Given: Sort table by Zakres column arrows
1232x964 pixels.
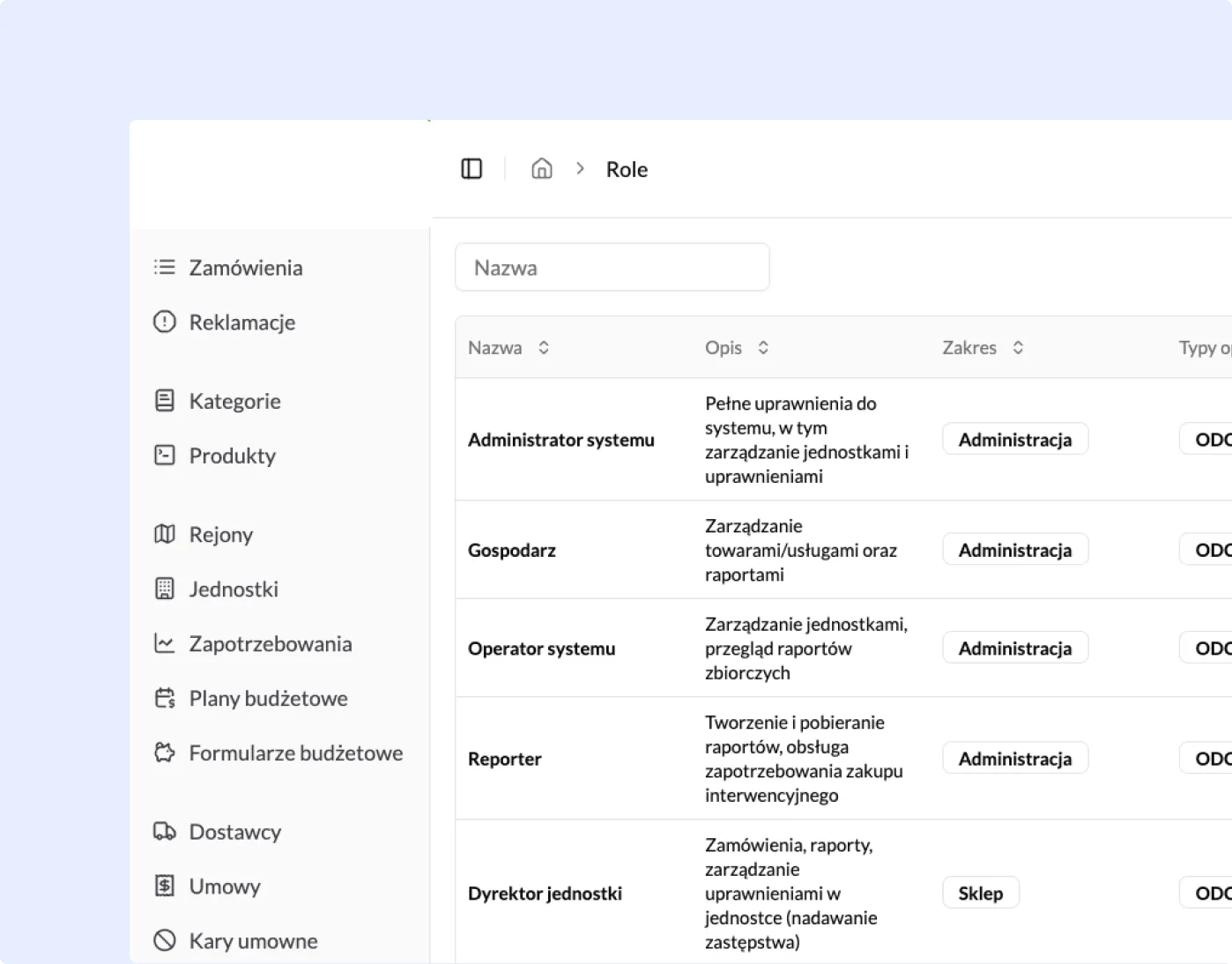Looking at the screenshot, I should (x=1018, y=347).
